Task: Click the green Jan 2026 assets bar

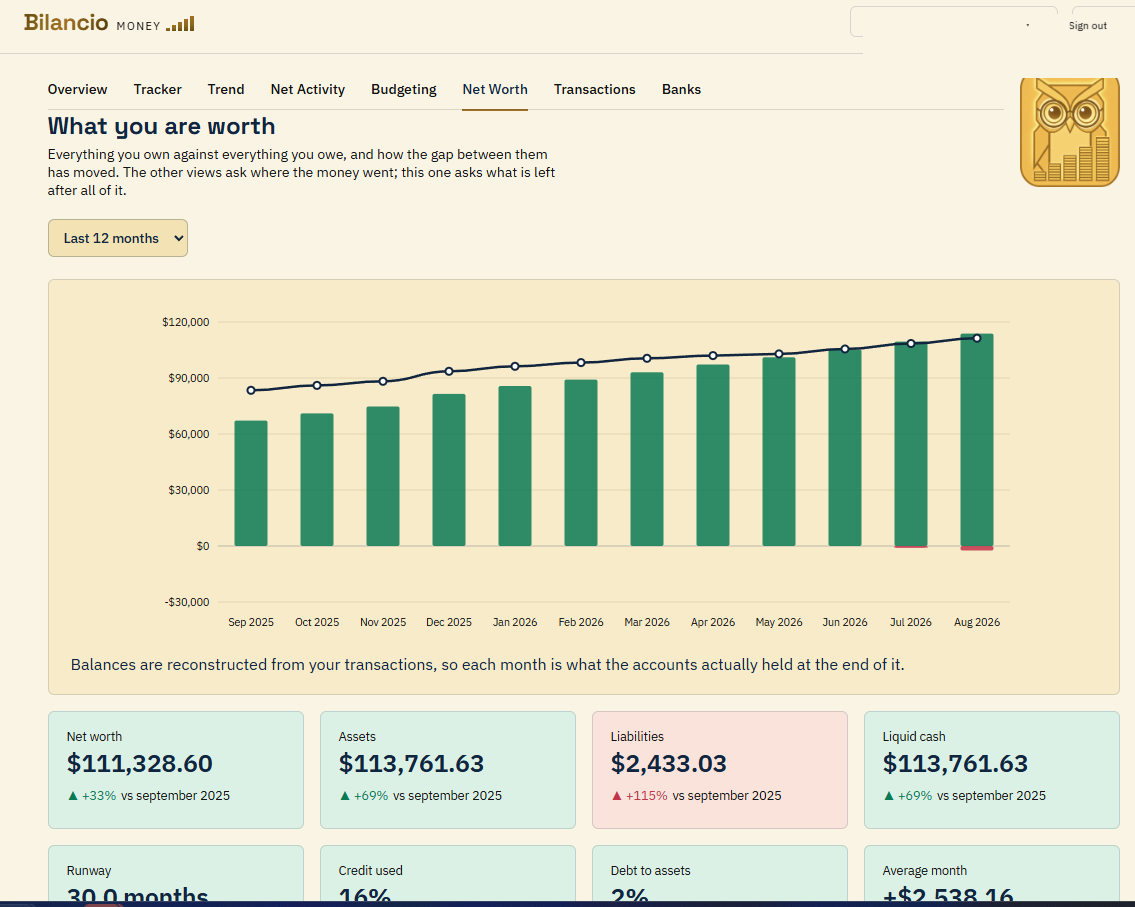Action: point(515,466)
